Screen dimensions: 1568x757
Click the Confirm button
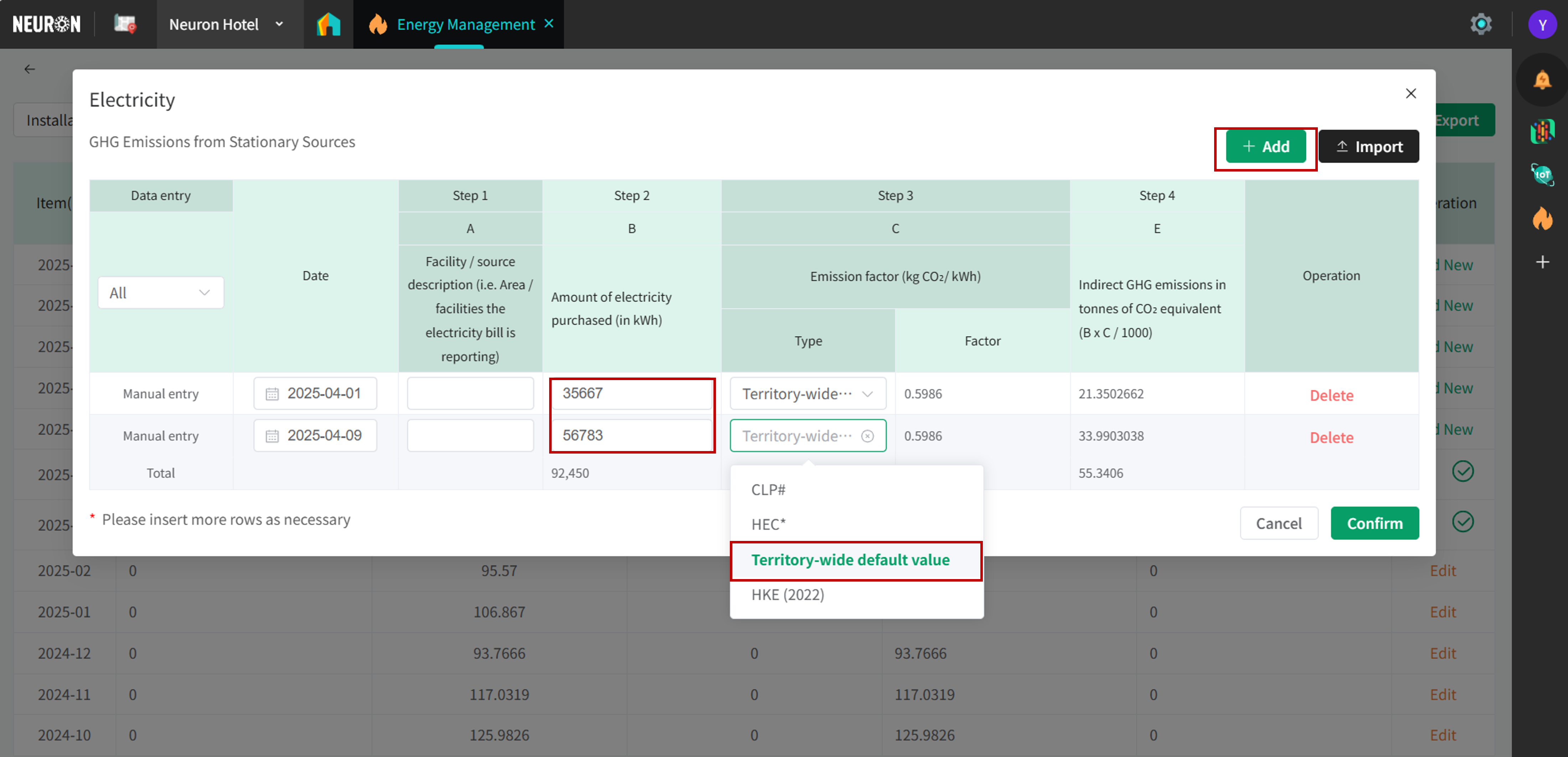(1374, 523)
